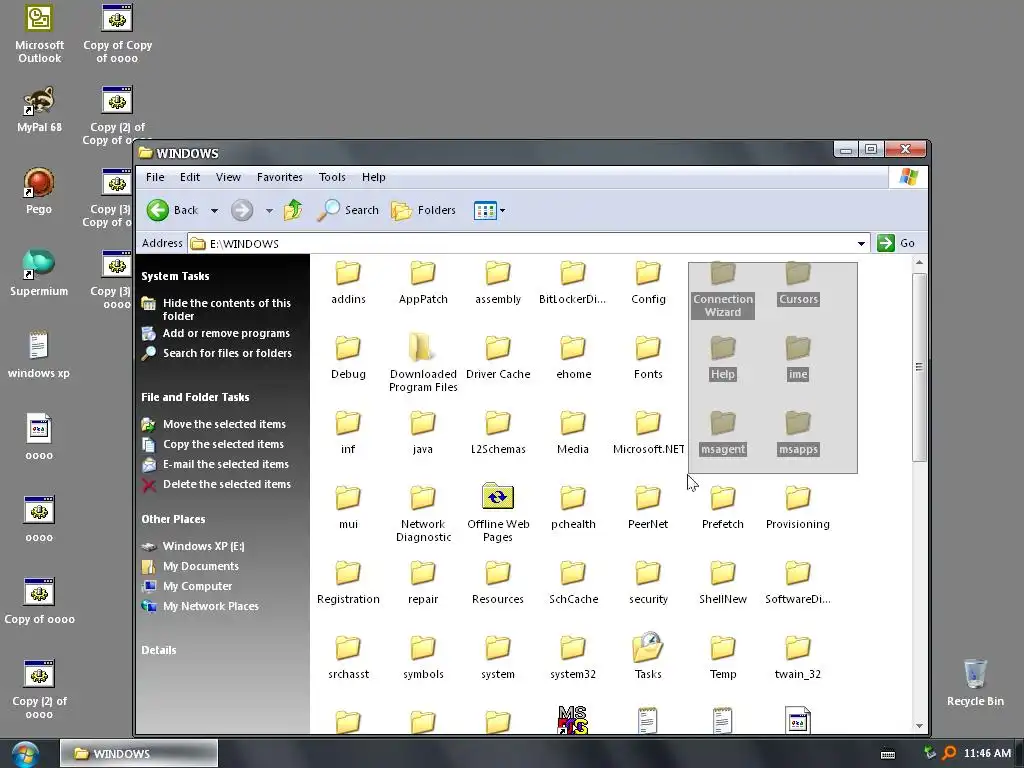Select the system32 folder
Viewport: 1024px width, 768px height.
573,658
